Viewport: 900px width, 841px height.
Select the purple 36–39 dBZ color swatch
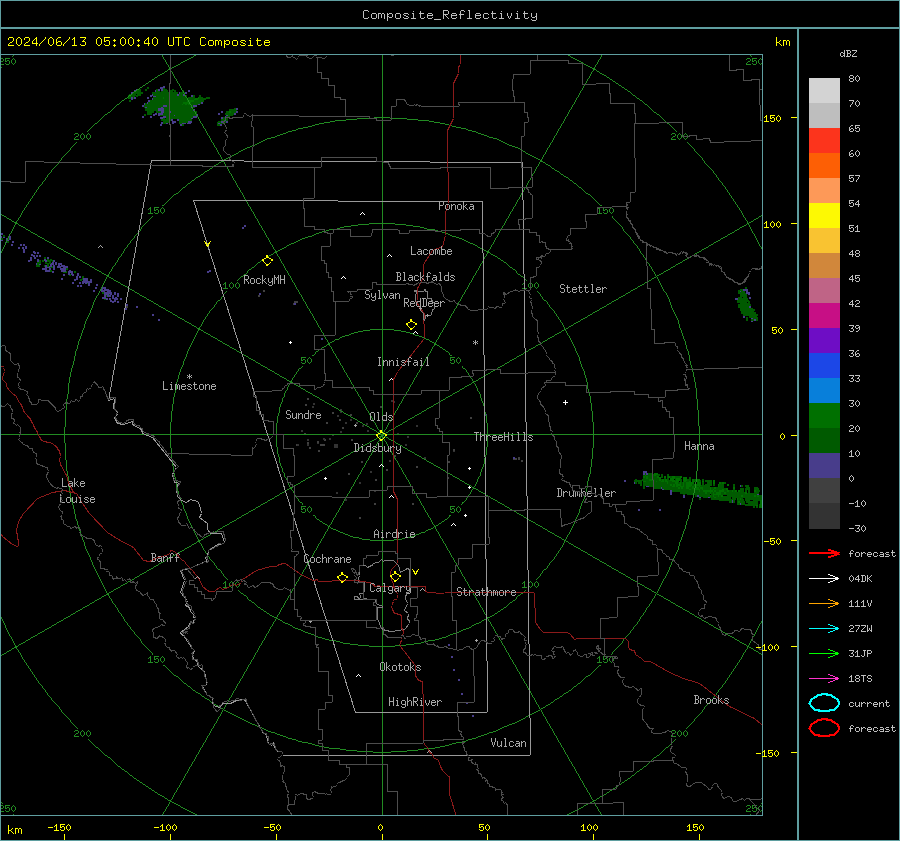[x=824, y=340]
